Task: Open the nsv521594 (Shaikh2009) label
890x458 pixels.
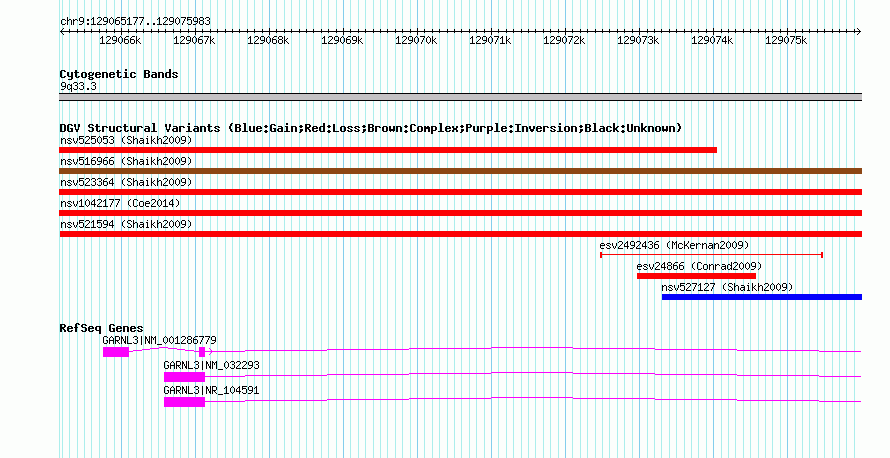Action: [x=126, y=224]
